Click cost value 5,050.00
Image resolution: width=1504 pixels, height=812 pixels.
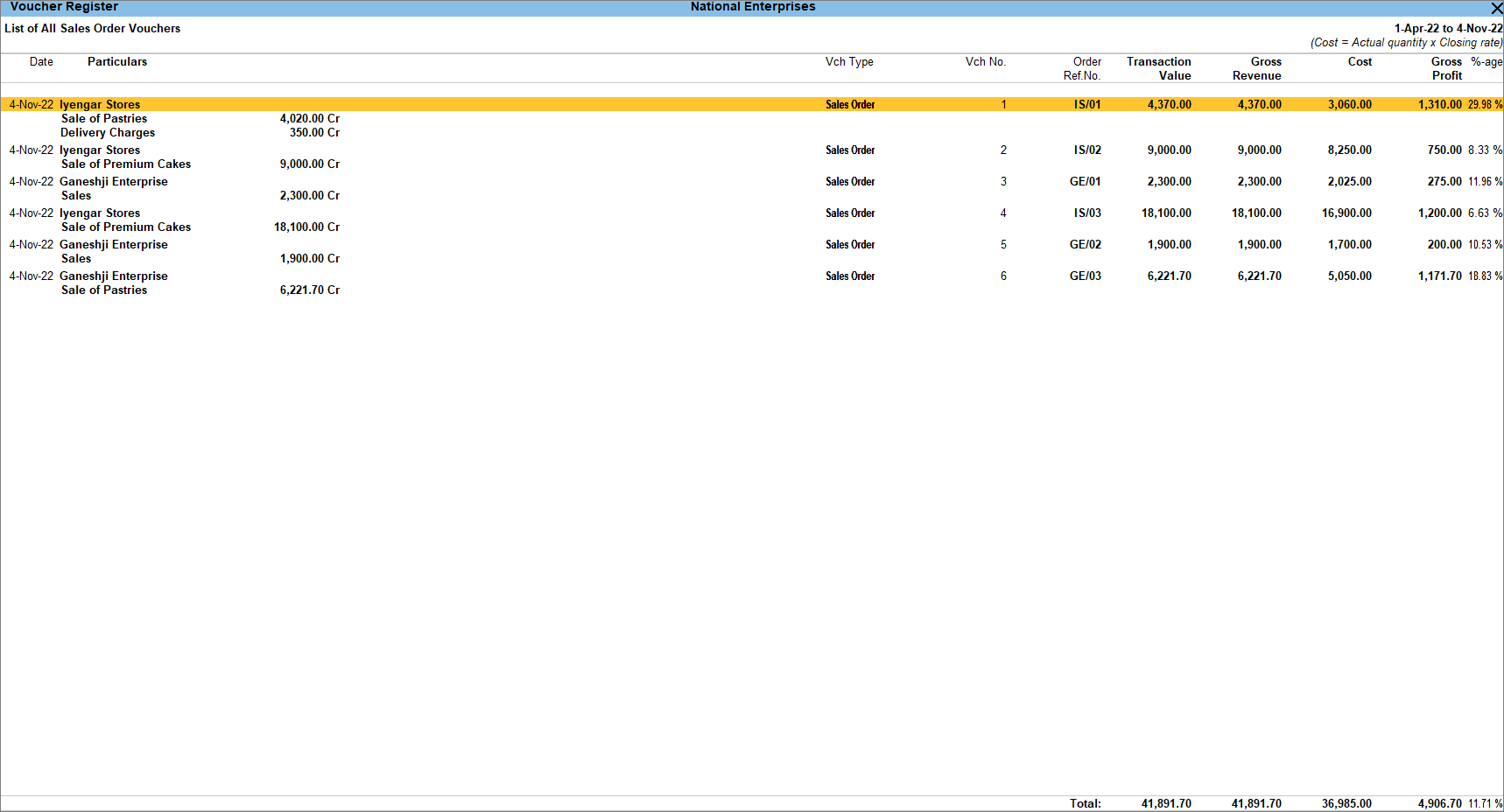(1349, 276)
